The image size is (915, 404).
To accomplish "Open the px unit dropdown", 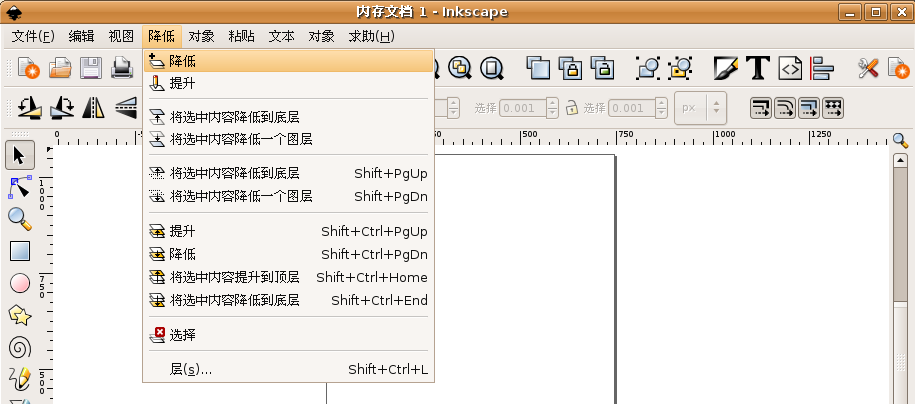I will (x=700, y=108).
